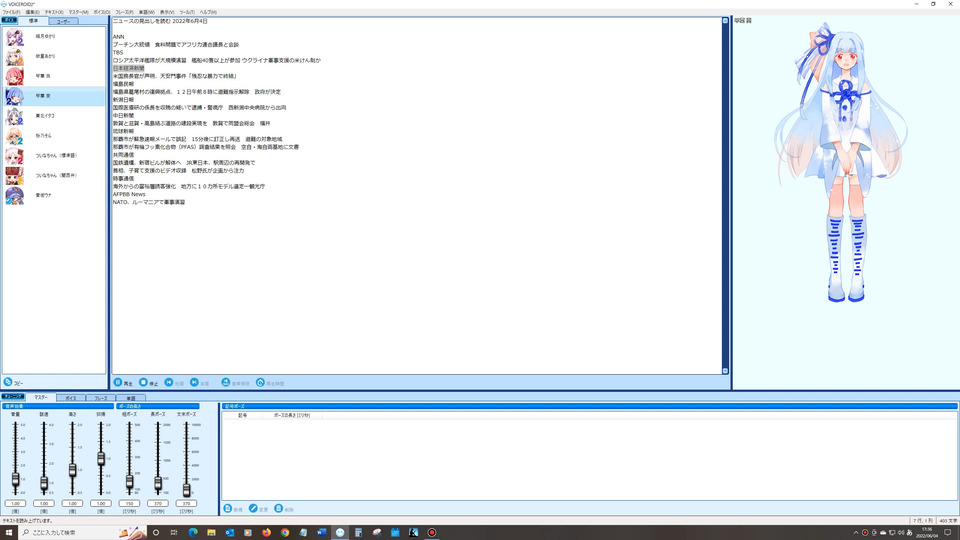Open the テキスト menu

click(x=54, y=12)
